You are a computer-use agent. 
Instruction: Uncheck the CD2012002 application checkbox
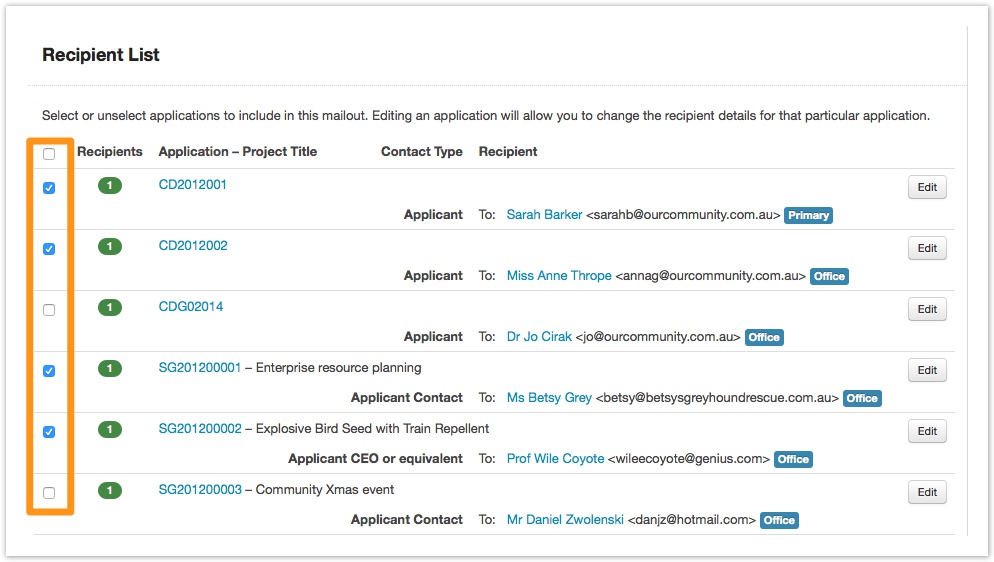(49, 249)
